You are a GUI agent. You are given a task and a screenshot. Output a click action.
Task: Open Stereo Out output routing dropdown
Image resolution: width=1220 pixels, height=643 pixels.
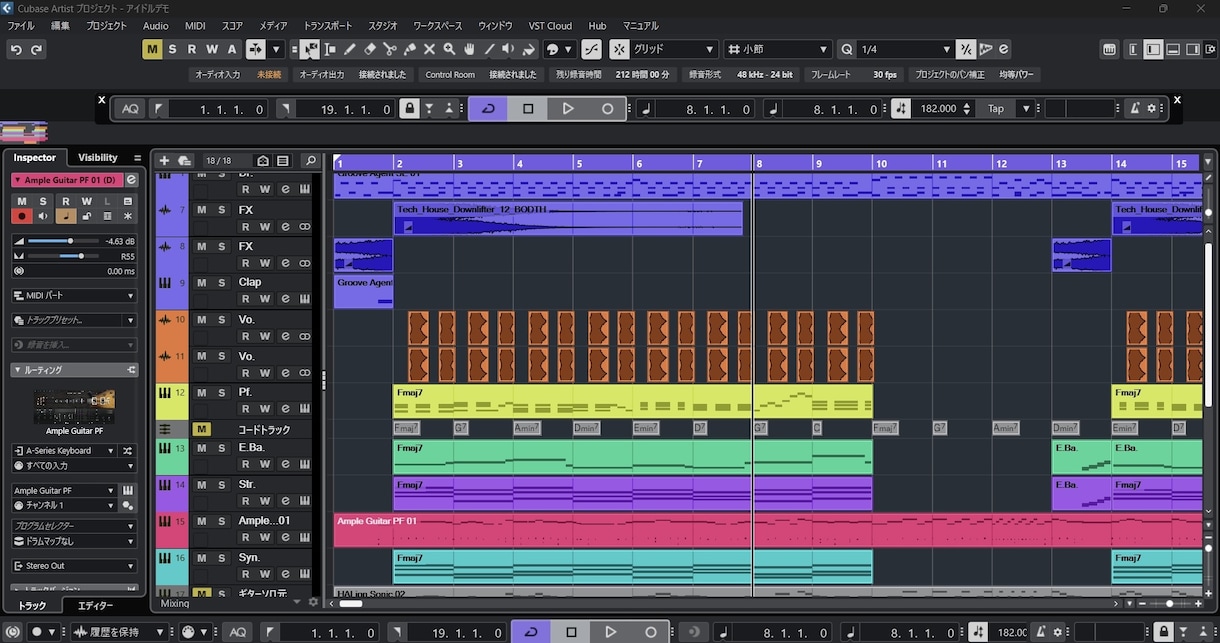point(74,566)
